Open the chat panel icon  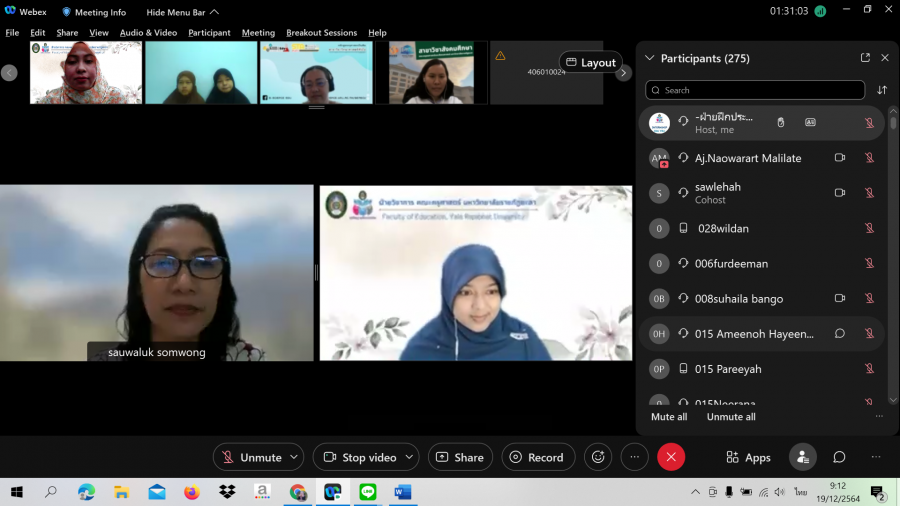coord(839,457)
